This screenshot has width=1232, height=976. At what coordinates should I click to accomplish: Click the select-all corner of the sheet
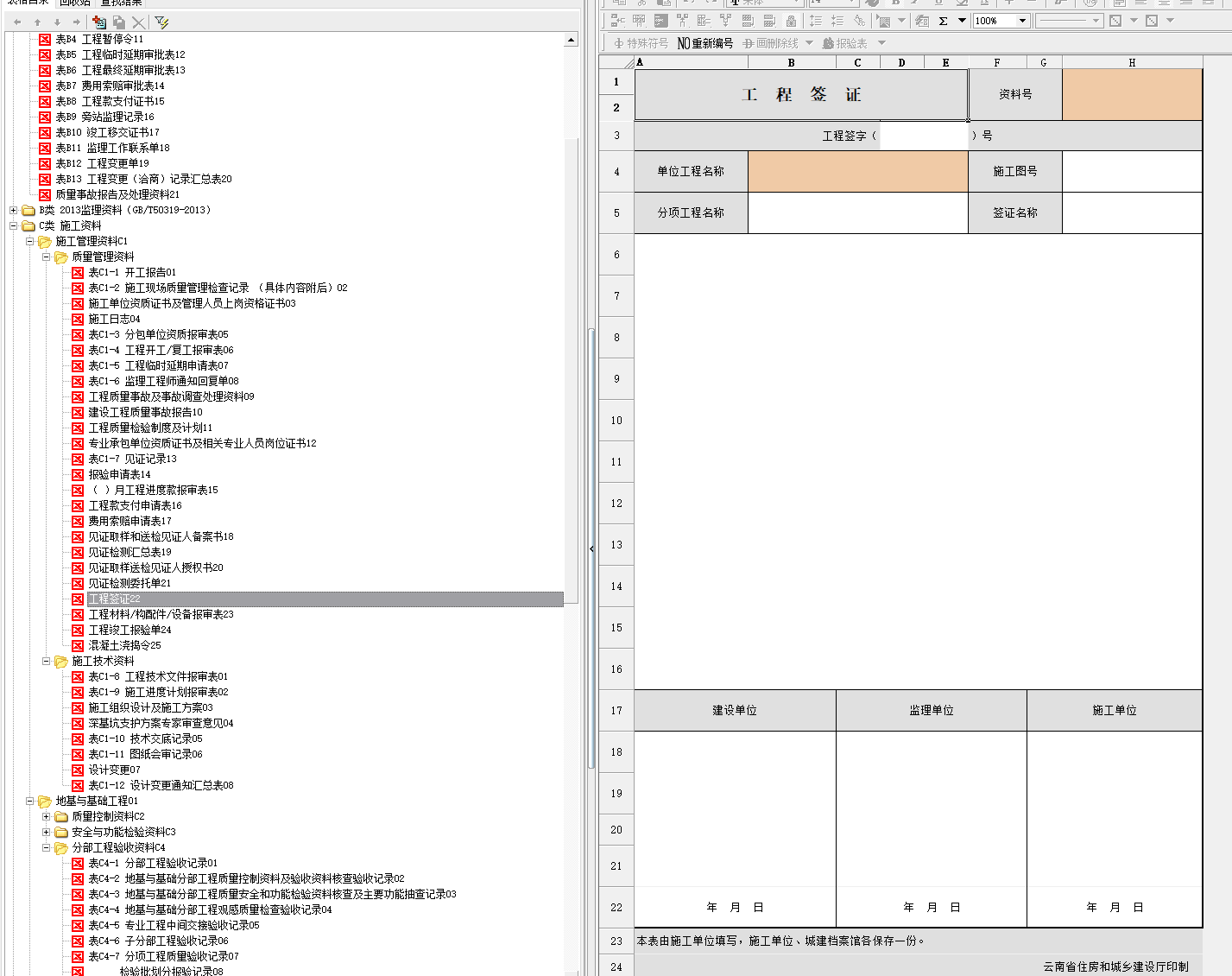(616, 62)
